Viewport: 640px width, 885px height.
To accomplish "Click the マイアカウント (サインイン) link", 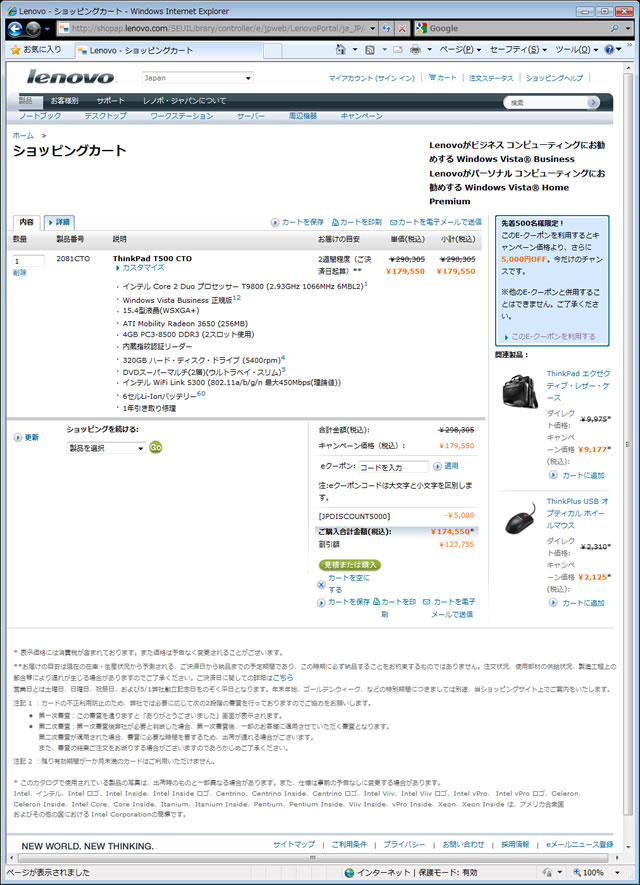I will click(371, 78).
